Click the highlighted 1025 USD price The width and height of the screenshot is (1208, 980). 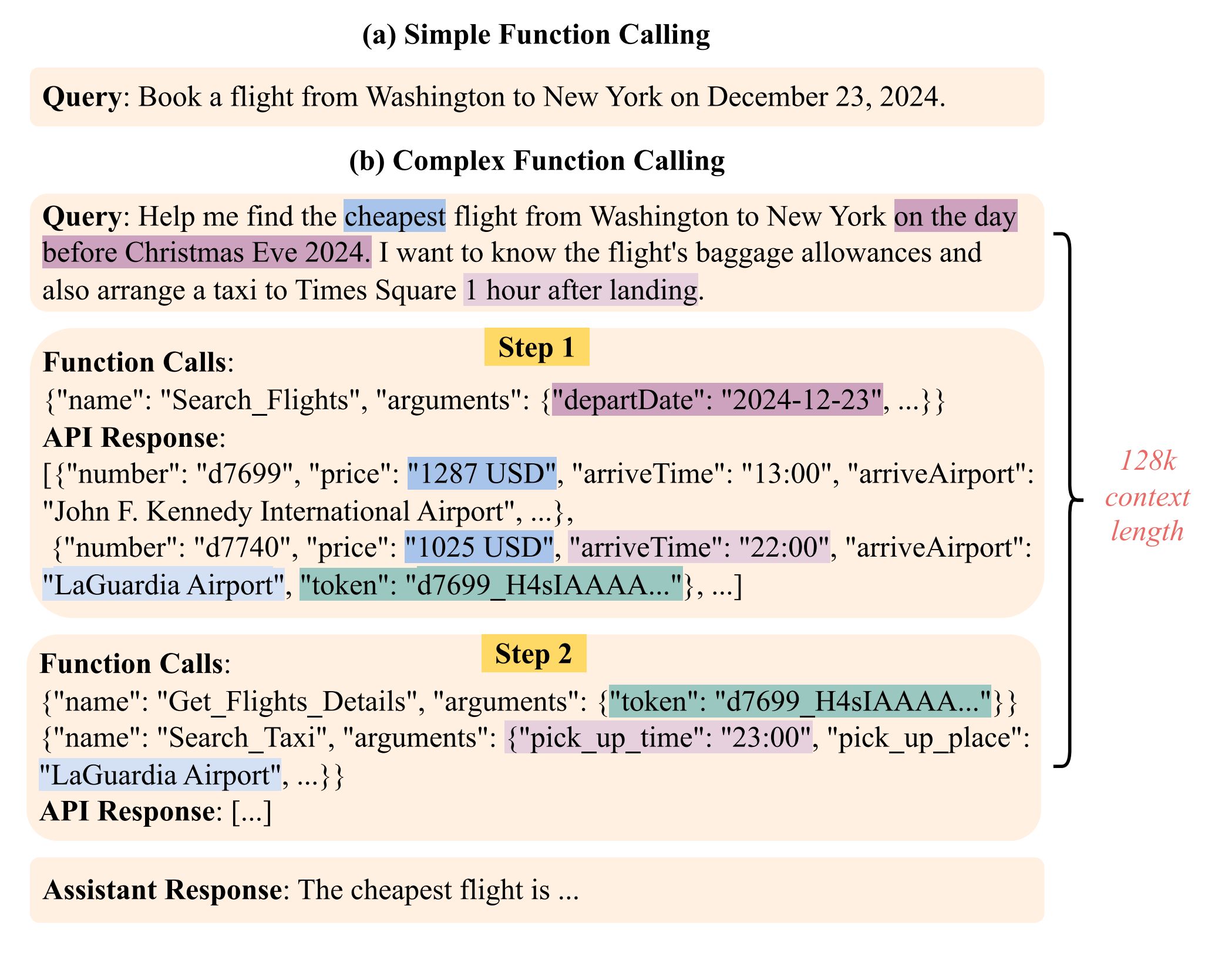click(479, 547)
